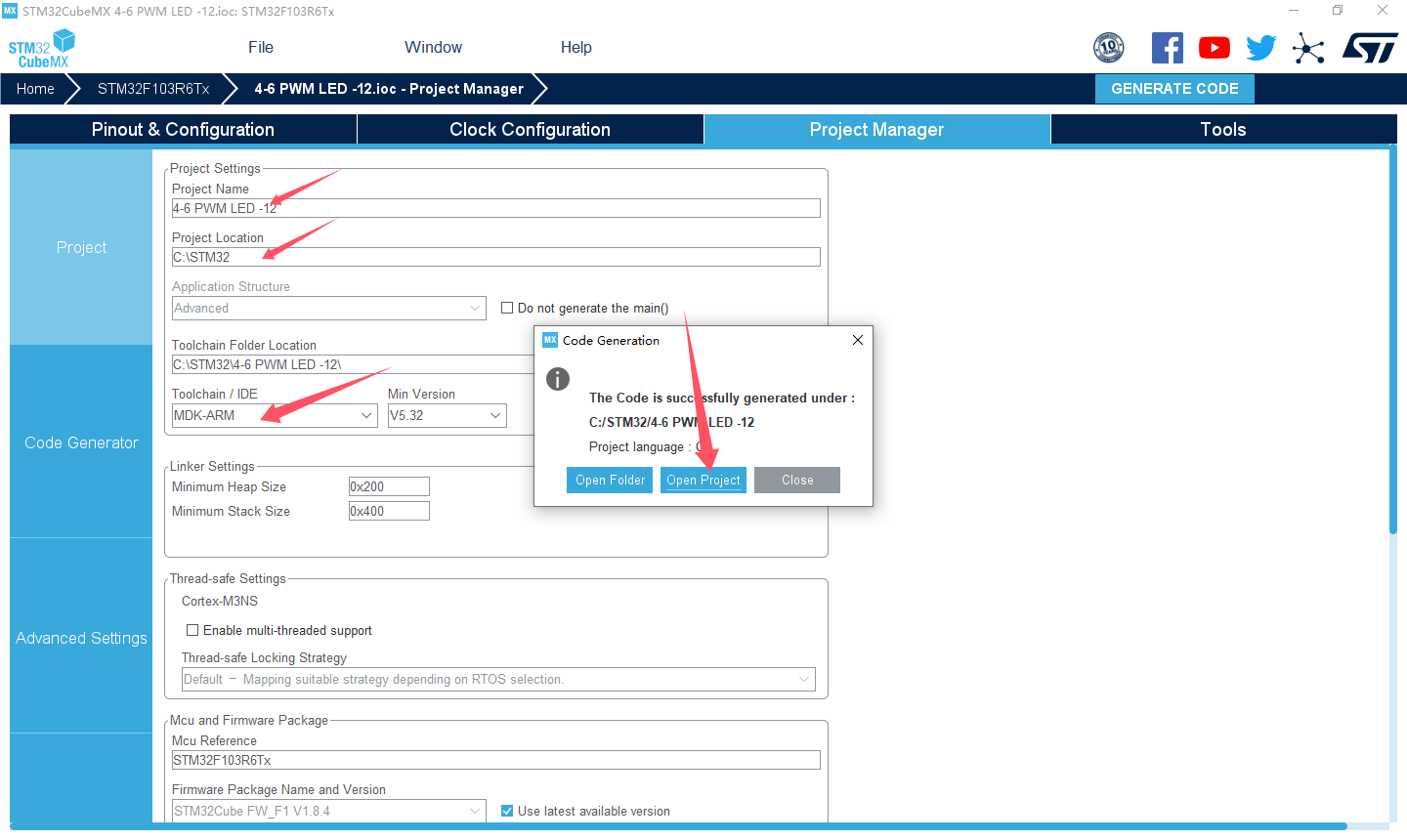Expand the Thread-safe Locking Strategy dropdown
The image size is (1407, 840).
point(498,679)
